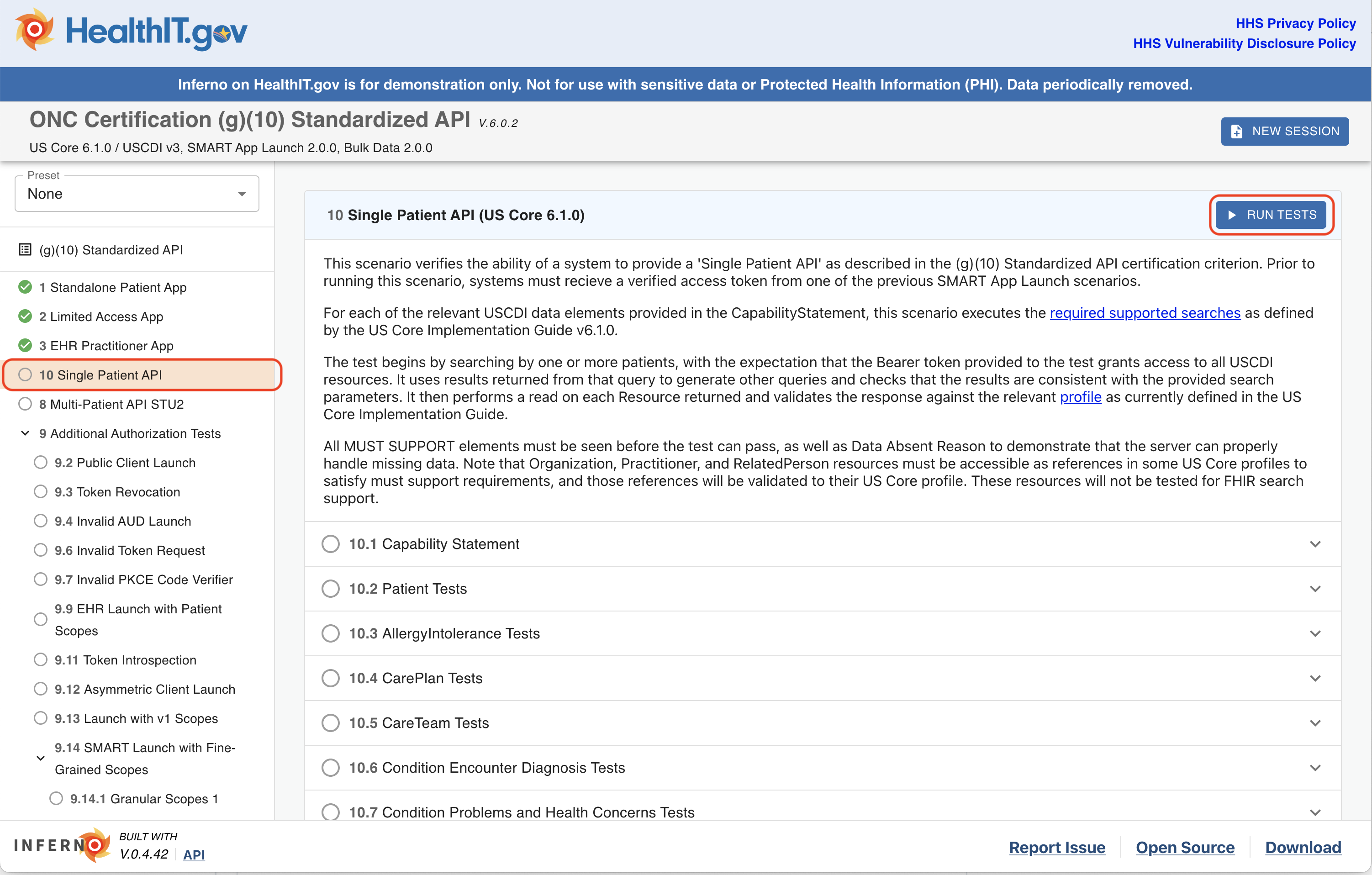Screen dimensions: 1372x875
Task: Click the Run Tests button
Action: coord(1271,215)
